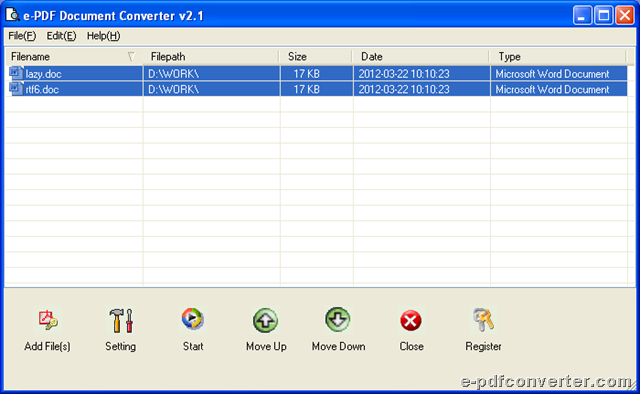This screenshot has width=640, height=394.
Task: Select the lazy.doc filename
Action: pyautogui.click(x=43, y=74)
